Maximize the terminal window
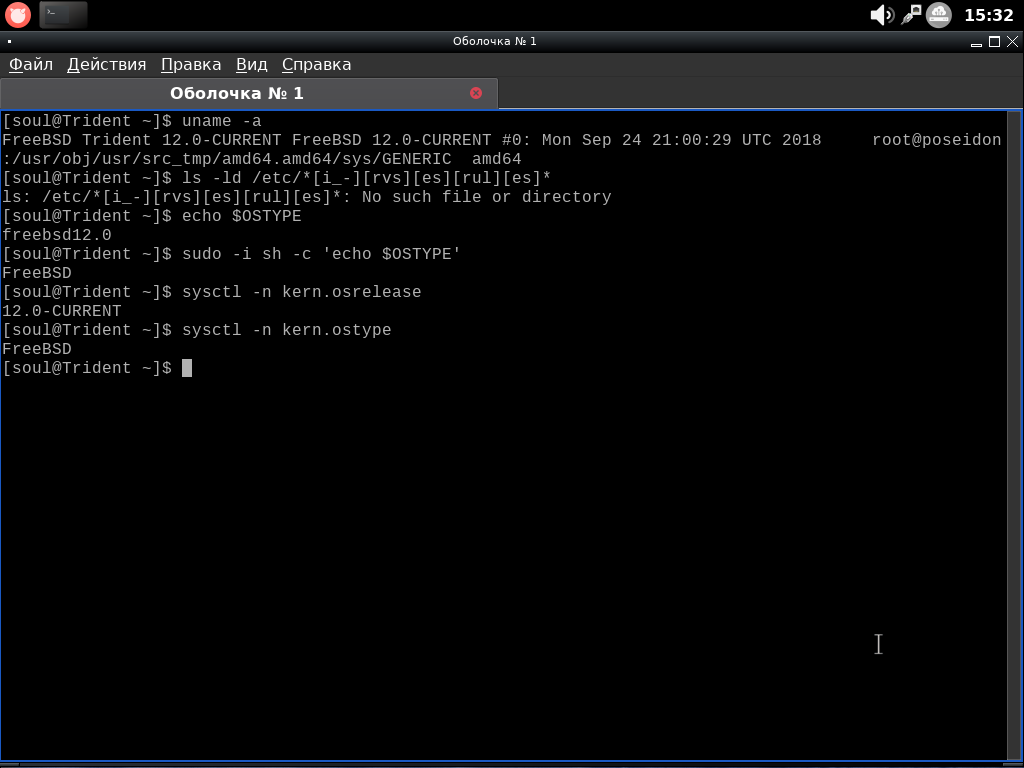Viewport: 1024px width, 768px height. point(995,42)
